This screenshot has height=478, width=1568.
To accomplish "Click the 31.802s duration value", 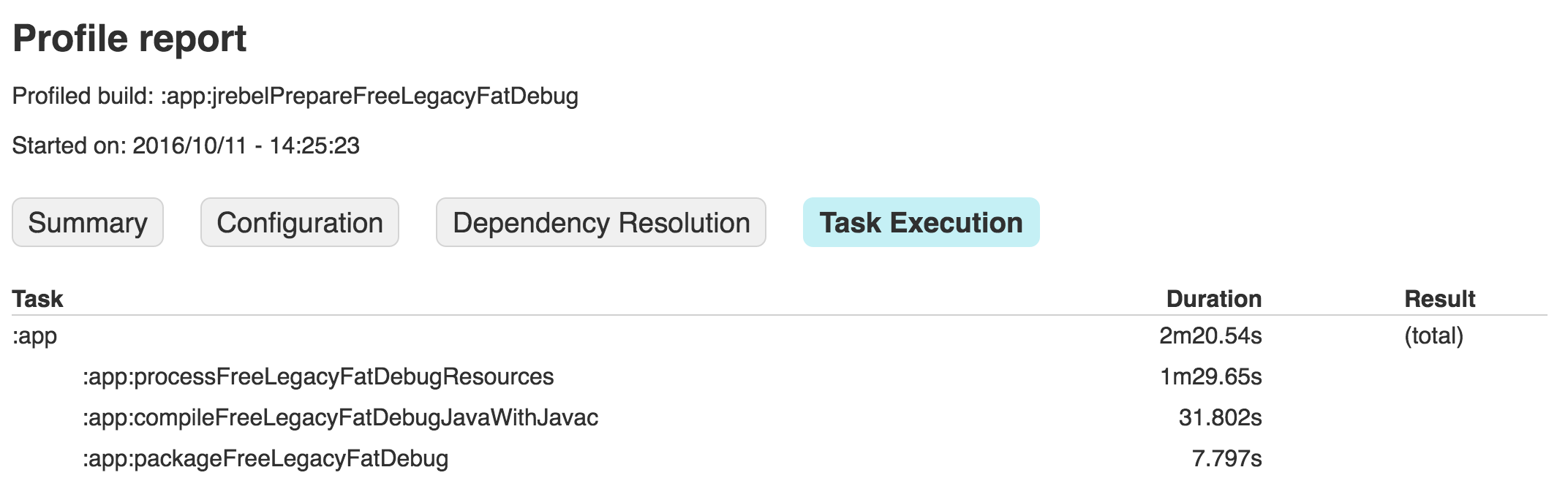I will click(x=1220, y=417).
